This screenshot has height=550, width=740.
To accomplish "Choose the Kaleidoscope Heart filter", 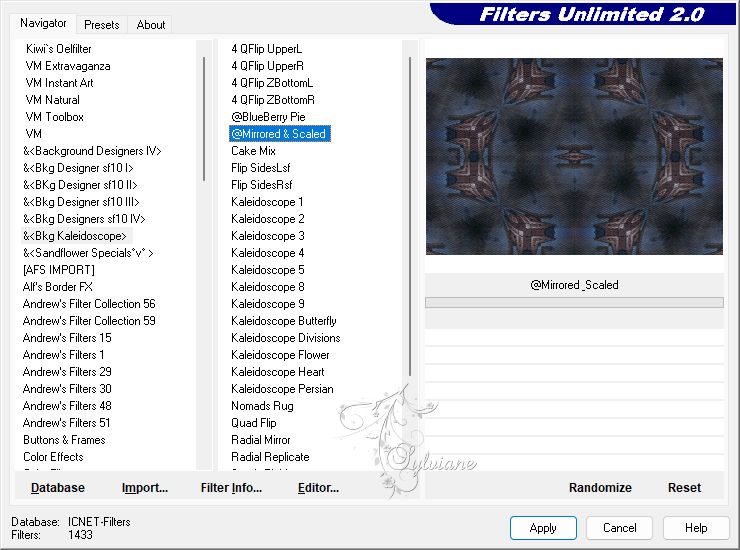I will (278, 372).
